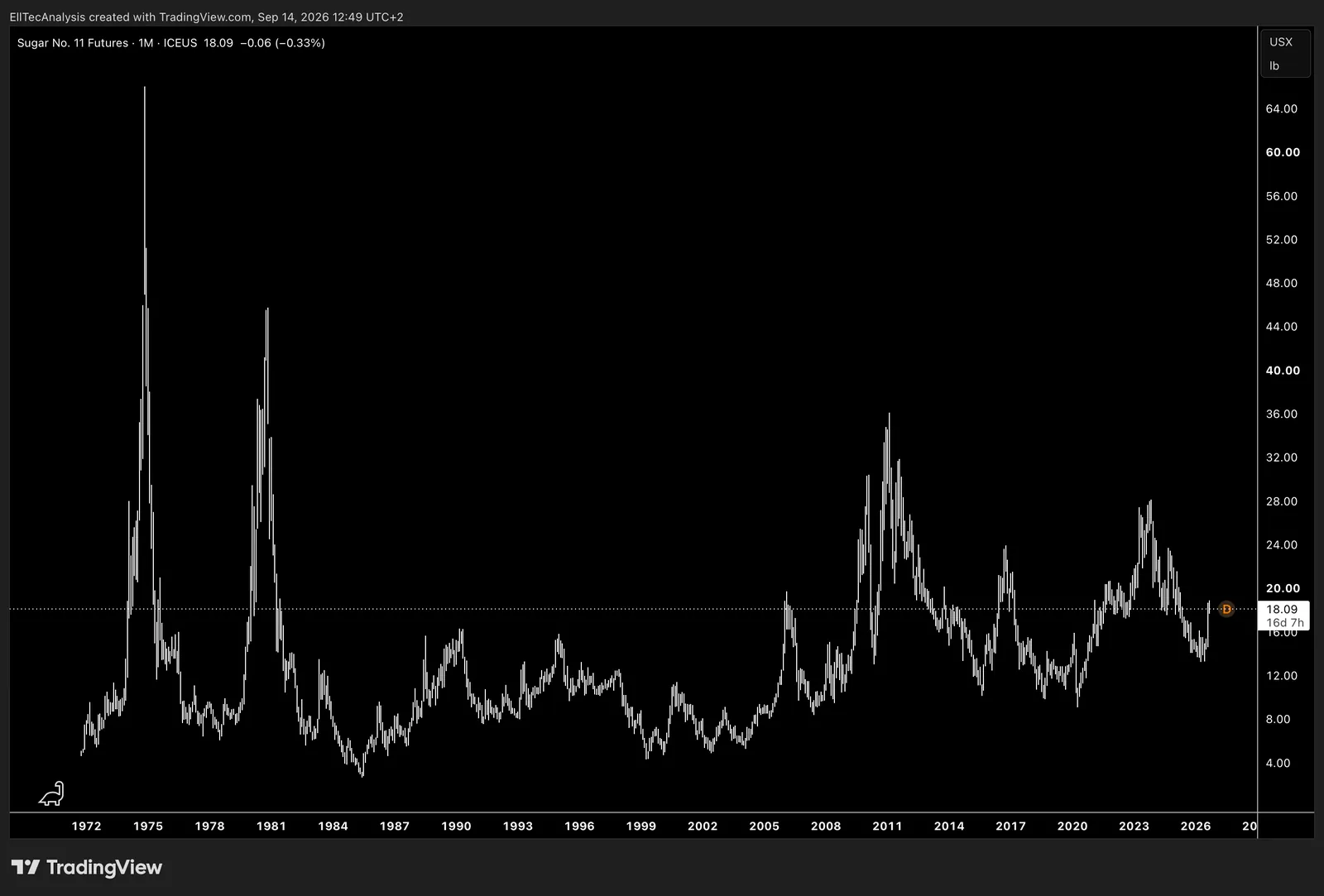The width and height of the screenshot is (1324, 896).
Task: Click 1981 on the time axis
Action: [x=271, y=826]
